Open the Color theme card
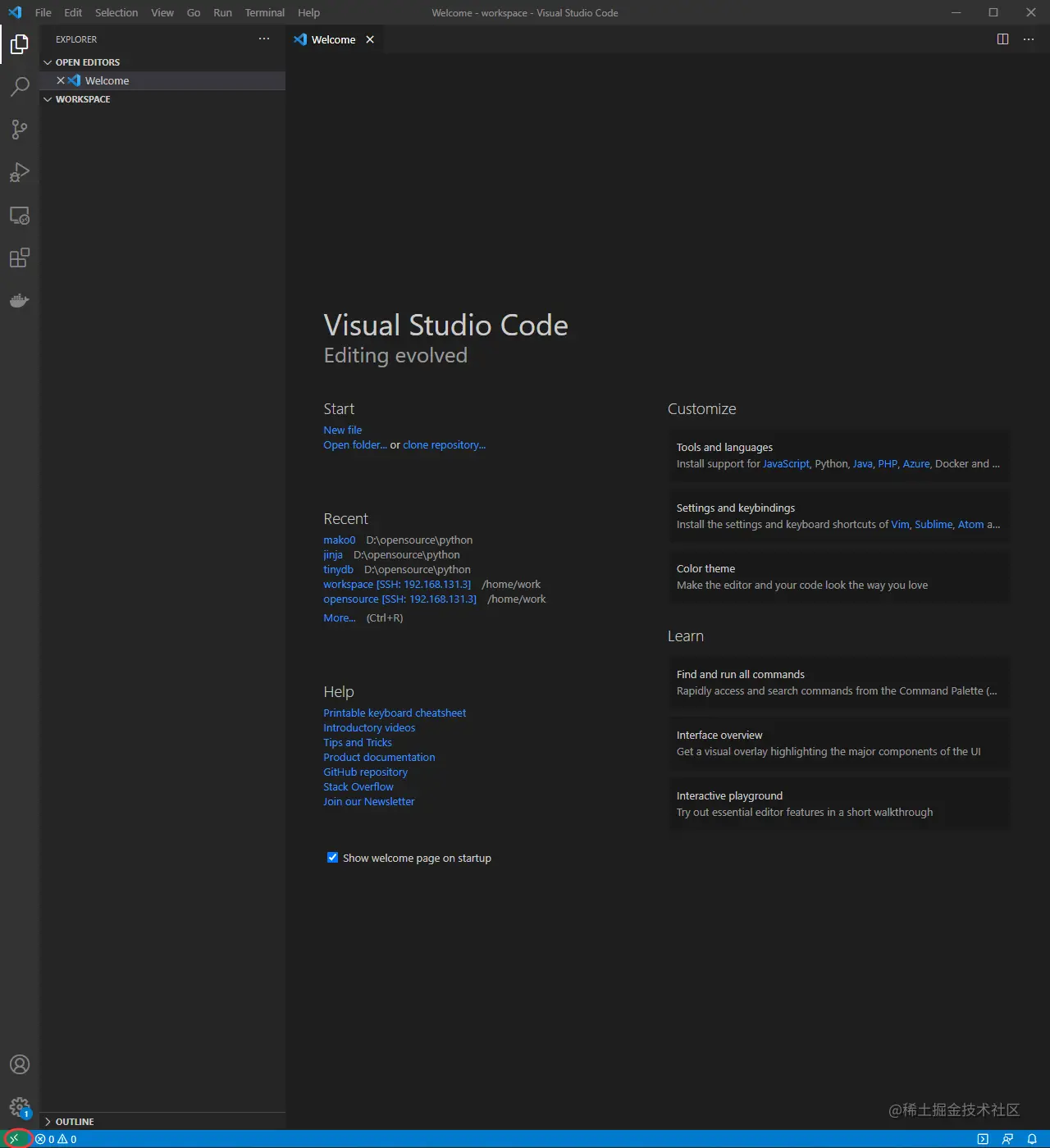Viewport: 1050px width, 1148px height. pos(839,576)
